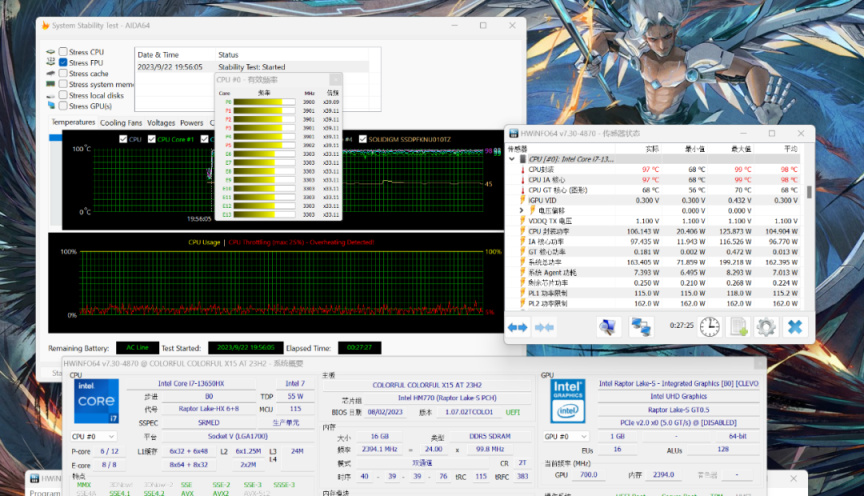Click the Intel Graphics logo in GPU section
864x496 pixels.
click(568, 401)
